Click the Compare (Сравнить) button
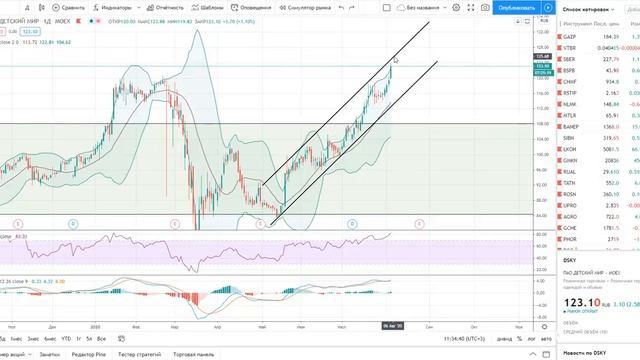 pyautogui.click(x=68, y=8)
